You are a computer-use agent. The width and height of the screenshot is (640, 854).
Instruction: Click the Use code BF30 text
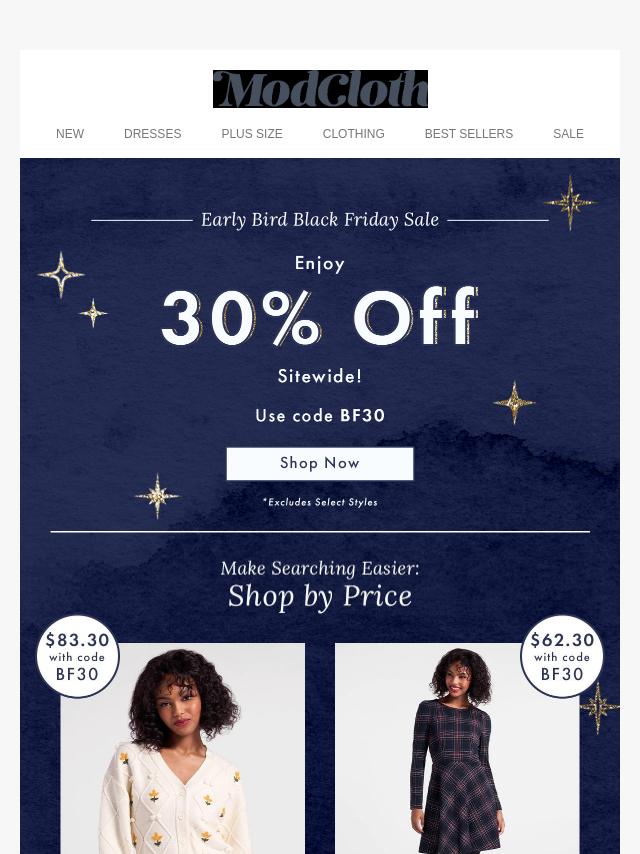coord(320,416)
